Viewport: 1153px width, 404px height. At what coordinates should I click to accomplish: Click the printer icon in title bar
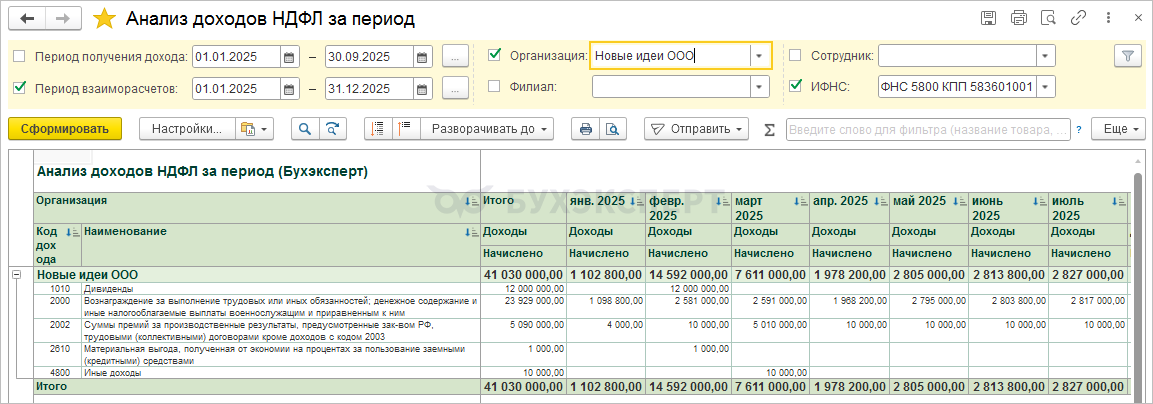coord(1019,18)
